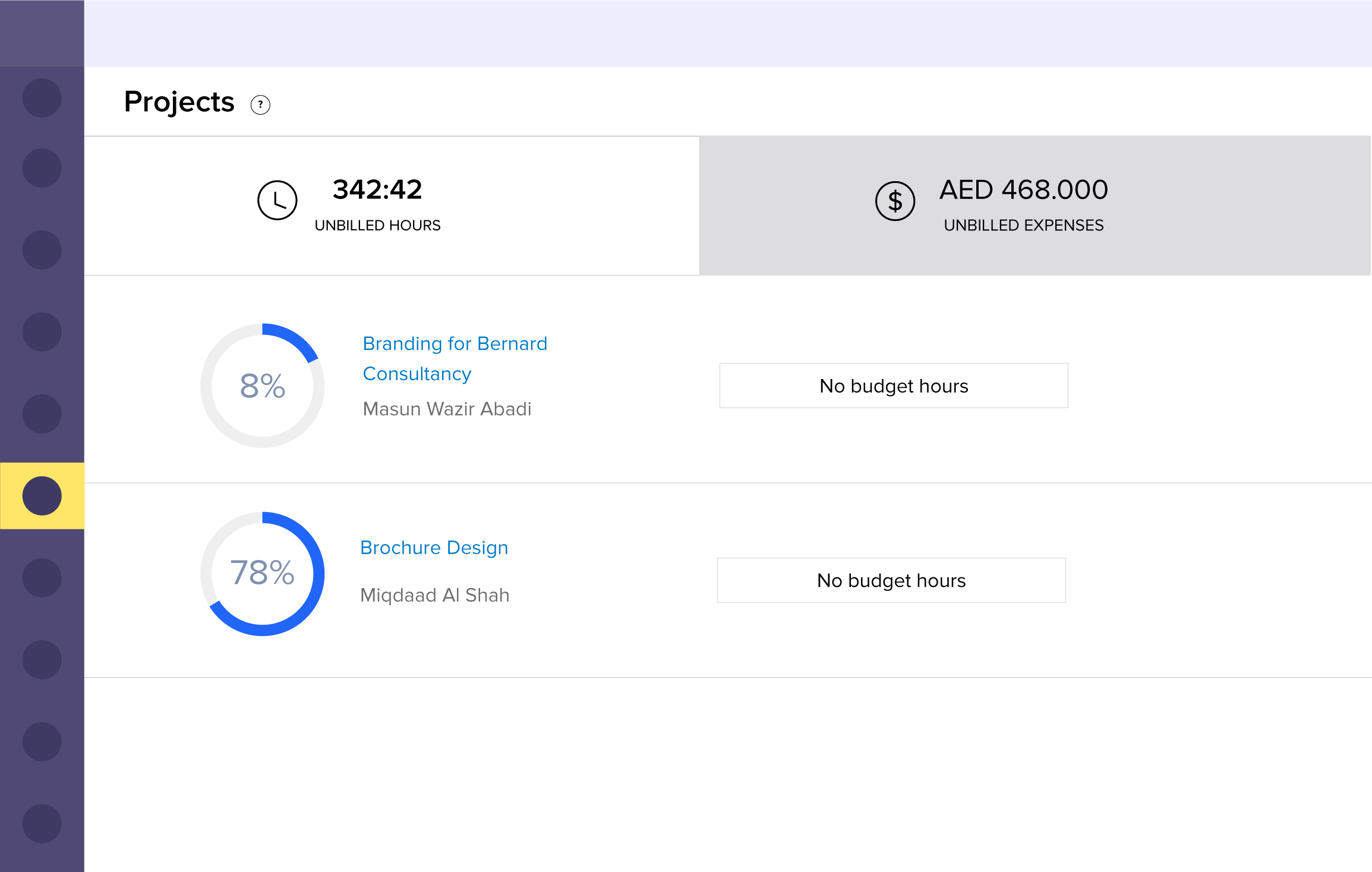Click sidebar circle directly below highlighted item
Viewport: 1372px width, 872px height.
pos(42,577)
